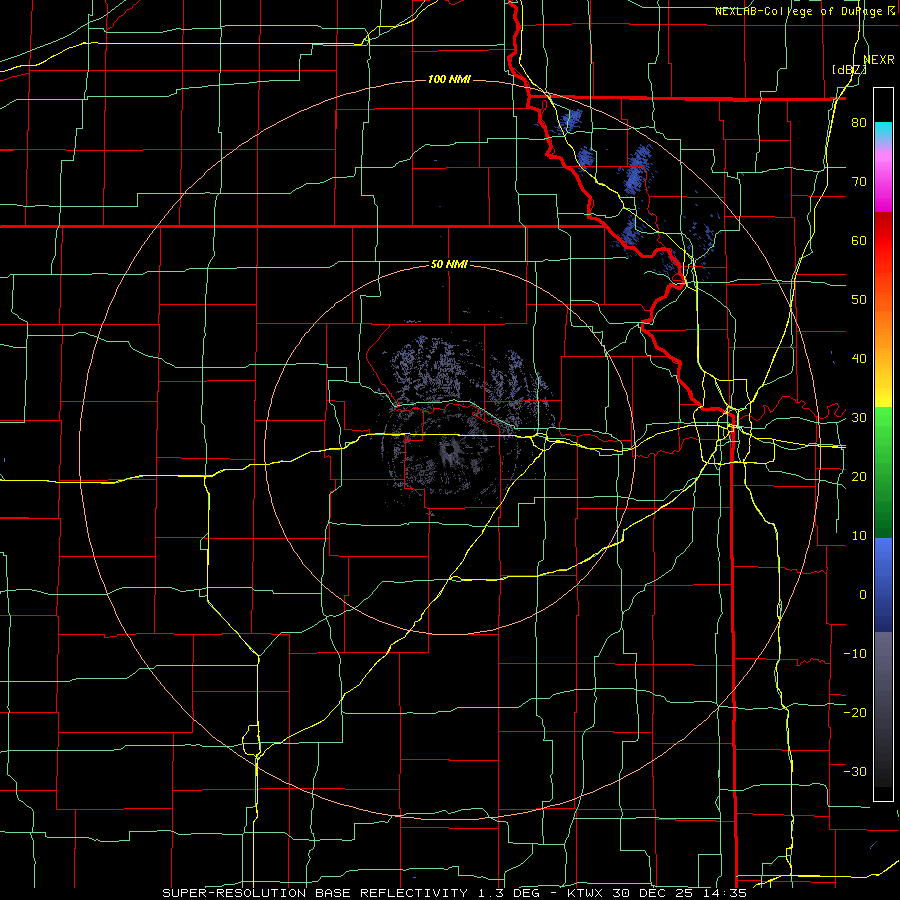Click the -30 value on the dBZ scale

pos(855,772)
